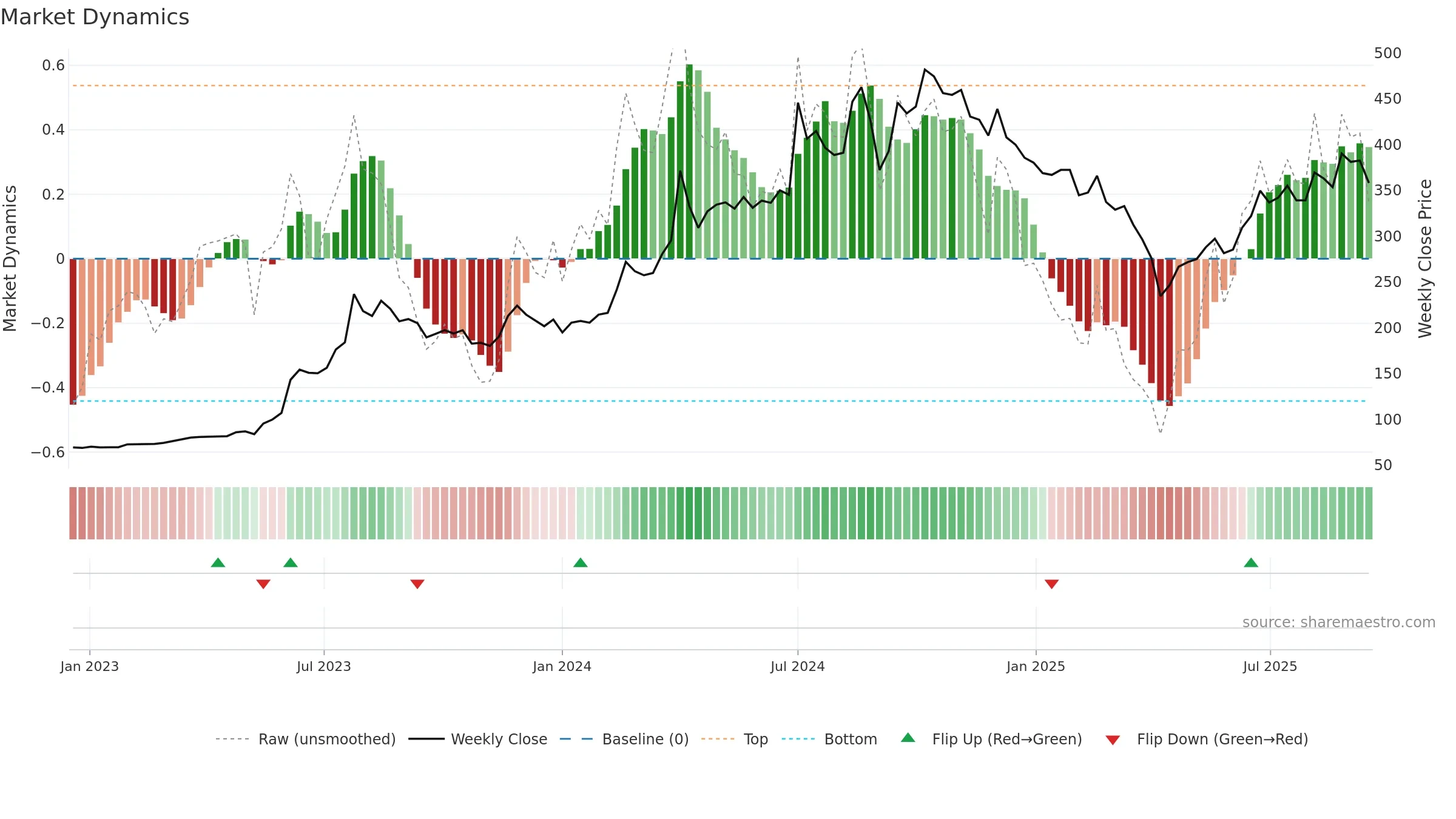Click the first red flip-down marker in spring 2023
Screen dimensions: 1456x819
(263, 584)
